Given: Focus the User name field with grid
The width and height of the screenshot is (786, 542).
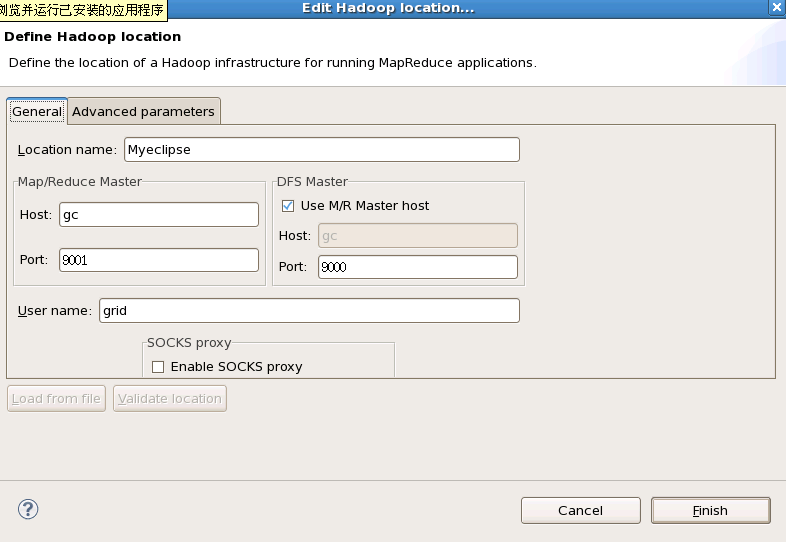Looking at the screenshot, I should [x=309, y=311].
